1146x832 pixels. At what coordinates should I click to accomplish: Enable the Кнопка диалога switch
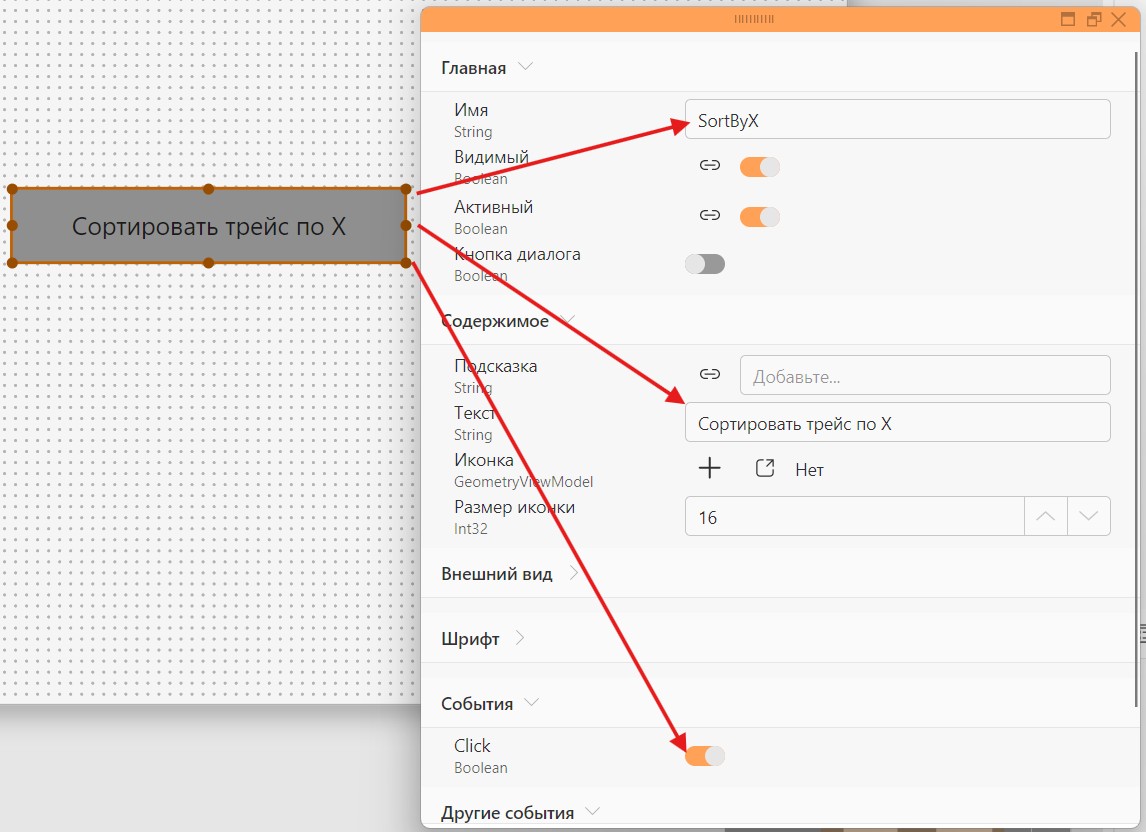pyautogui.click(x=705, y=264)
